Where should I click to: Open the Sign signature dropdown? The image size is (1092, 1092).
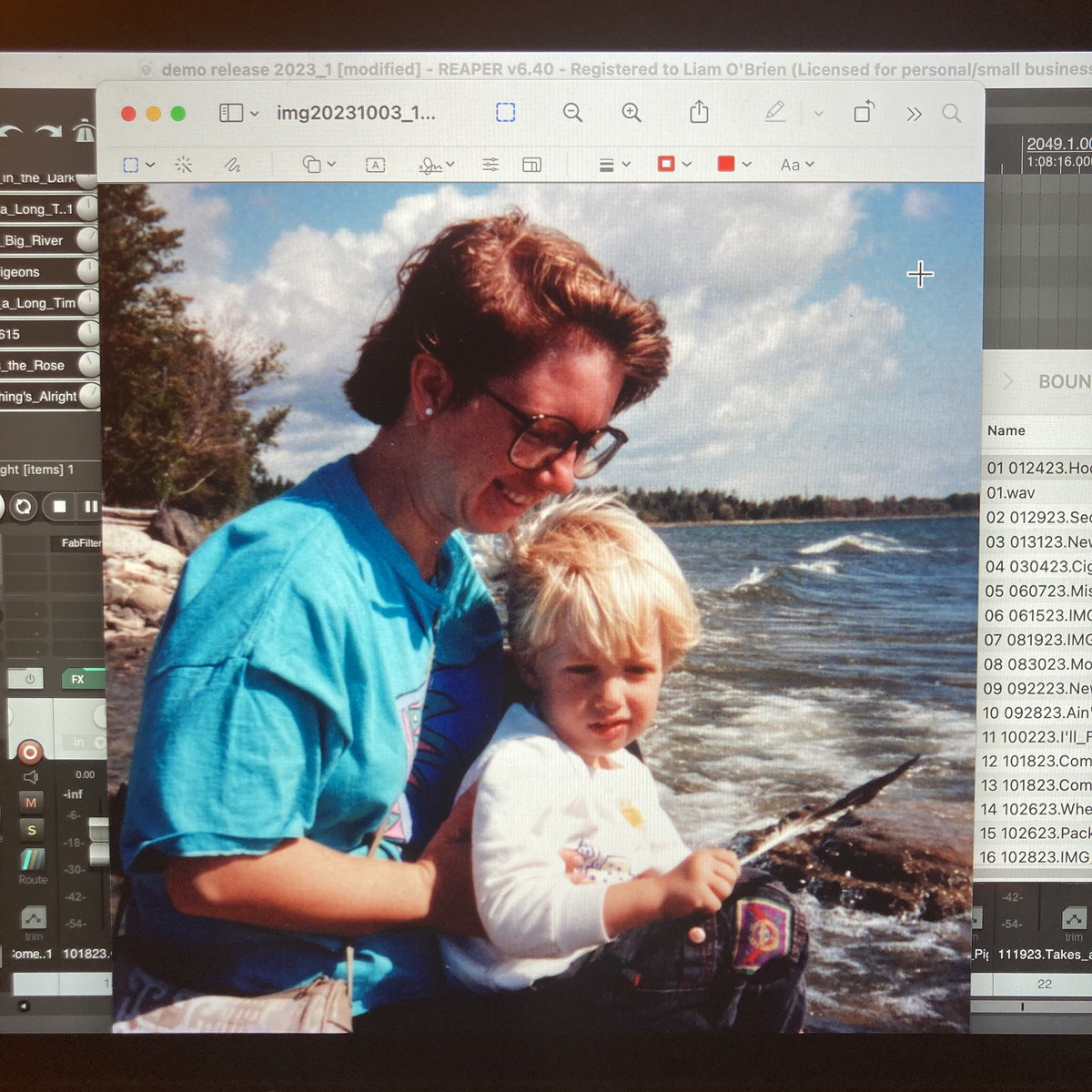(x=437, y=165)
